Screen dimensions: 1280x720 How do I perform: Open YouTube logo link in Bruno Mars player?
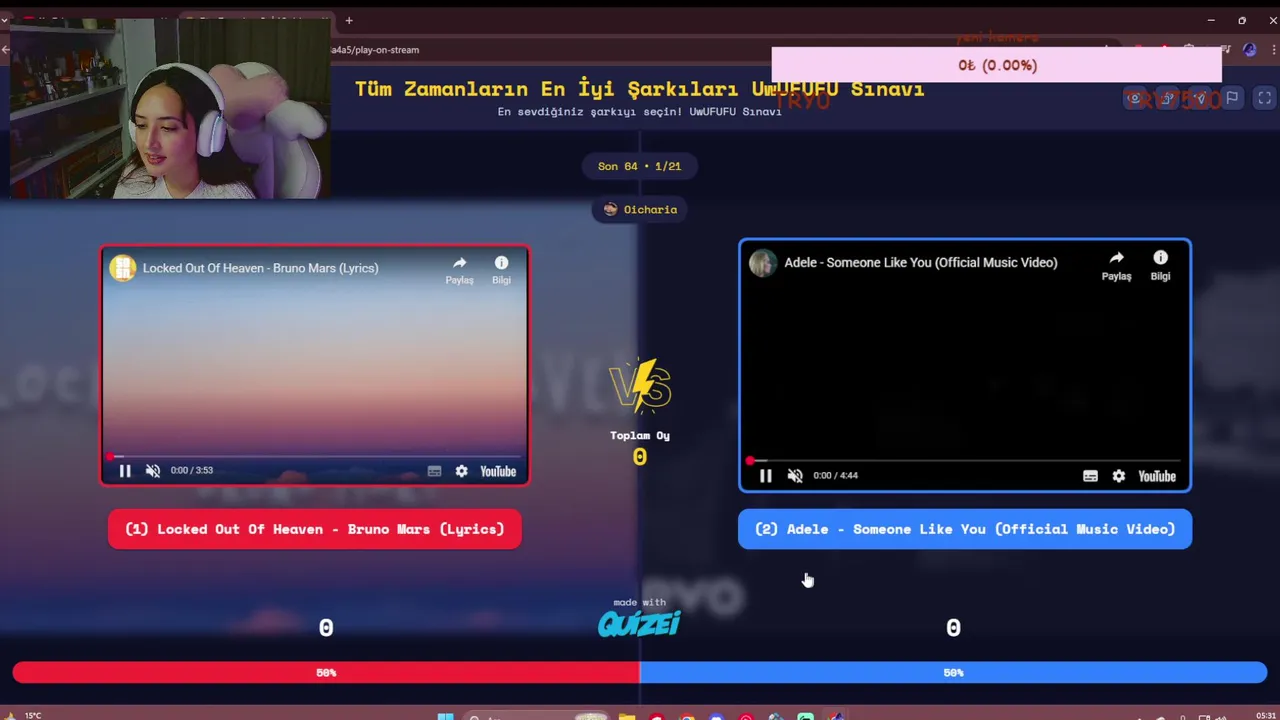coord(498,471)
